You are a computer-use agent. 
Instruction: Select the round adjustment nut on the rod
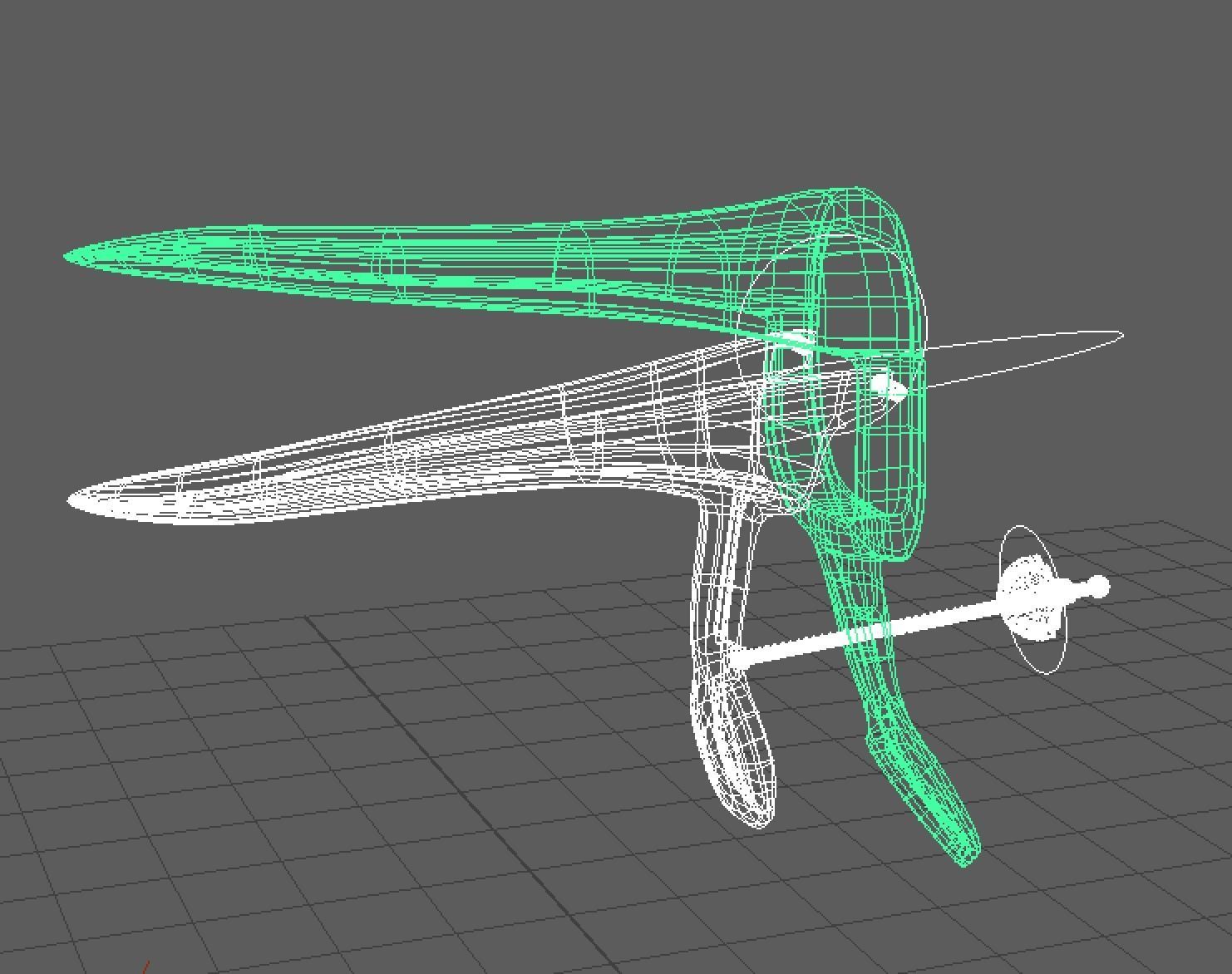1032,598
